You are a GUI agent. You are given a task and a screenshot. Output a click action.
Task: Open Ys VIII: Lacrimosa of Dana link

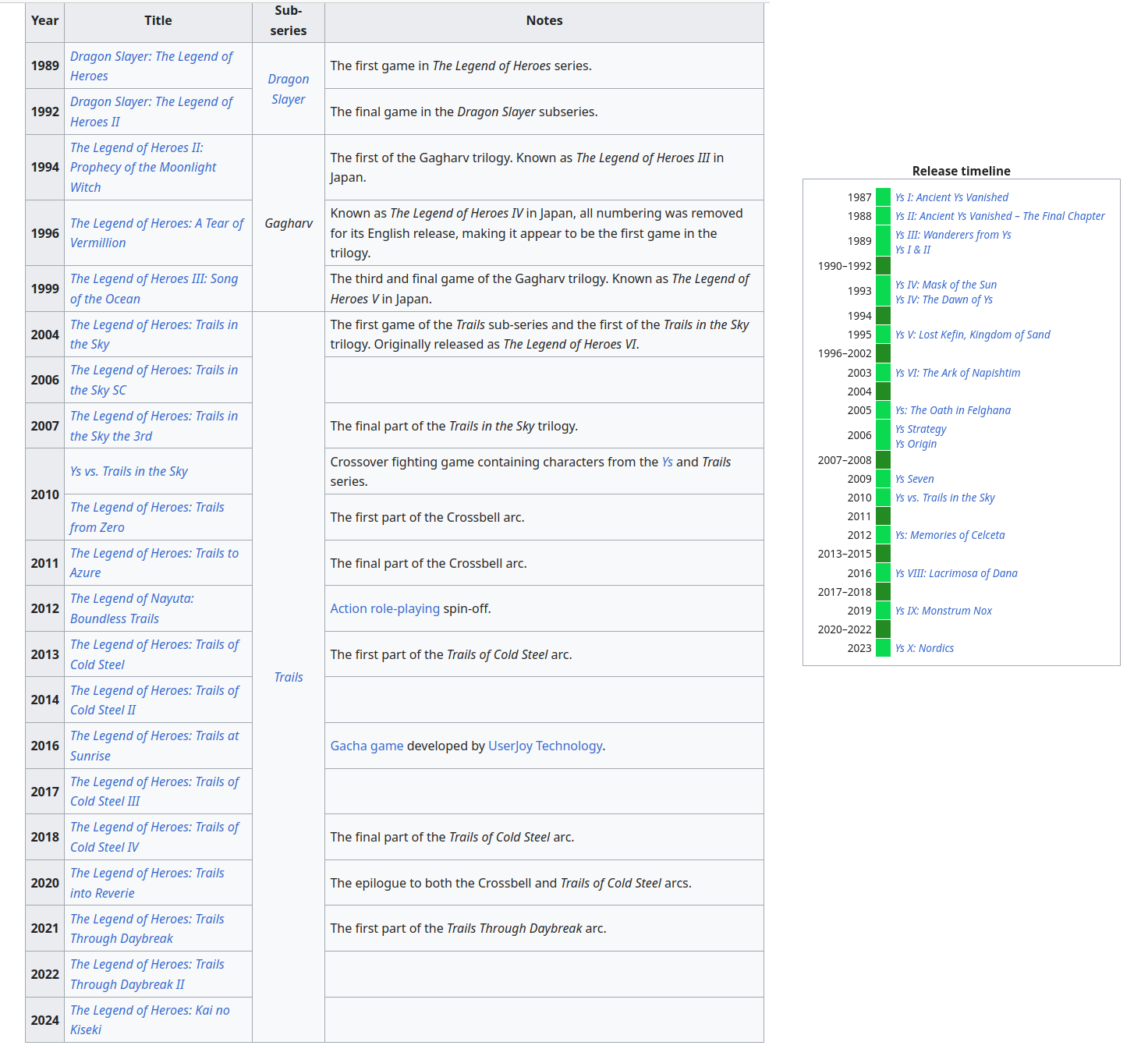click(956, 573)
